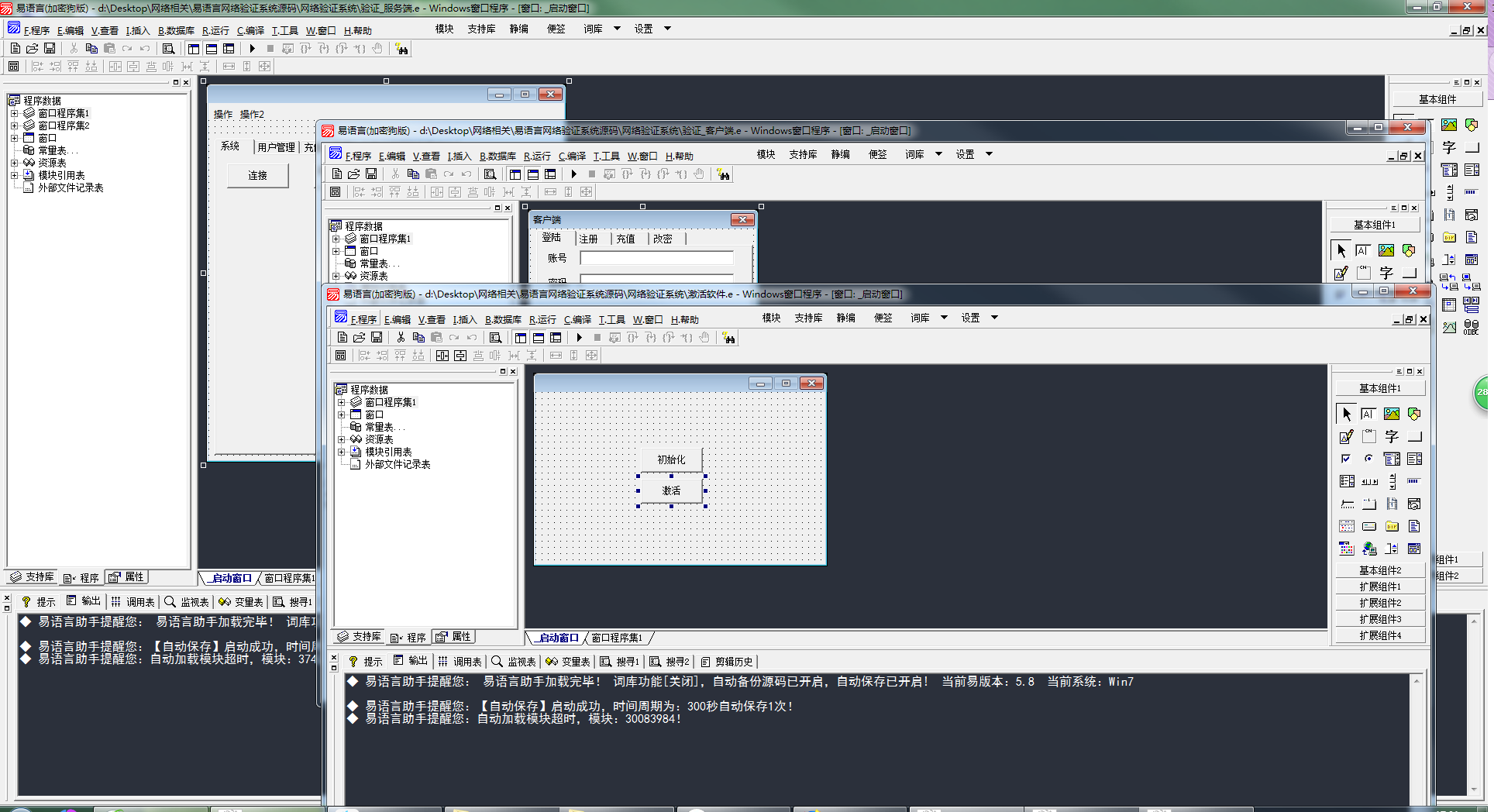Toggle second panel layout button in 激活软件 toolbar
The image size is (1494, 812).
tap(539, 338)
